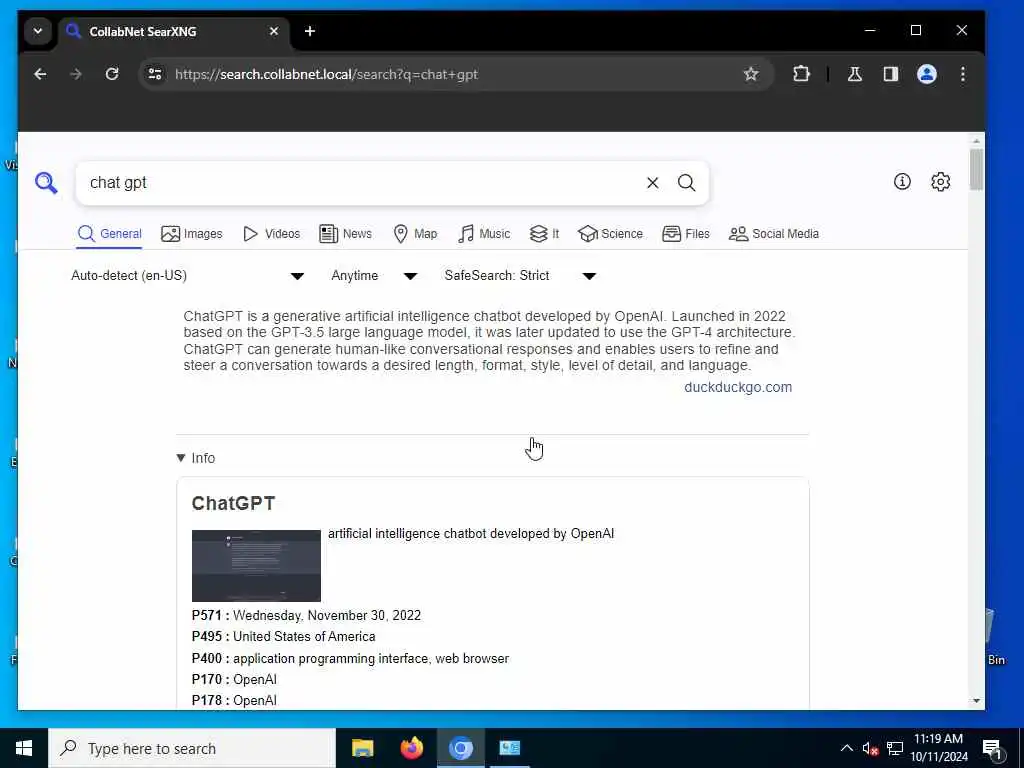Click scrollbar down arrow
The width and height of the screenshot is (1024, 768).
(x=976, y=701)
